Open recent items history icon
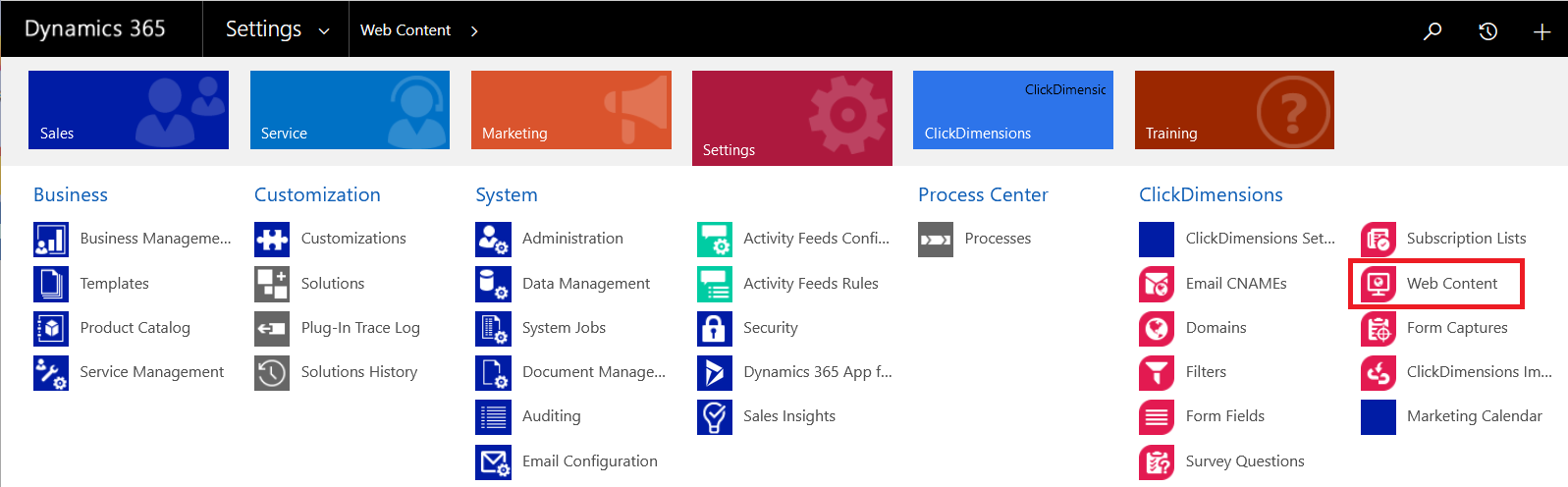Screen dimensions: 1568x487 click(1487, 31)
